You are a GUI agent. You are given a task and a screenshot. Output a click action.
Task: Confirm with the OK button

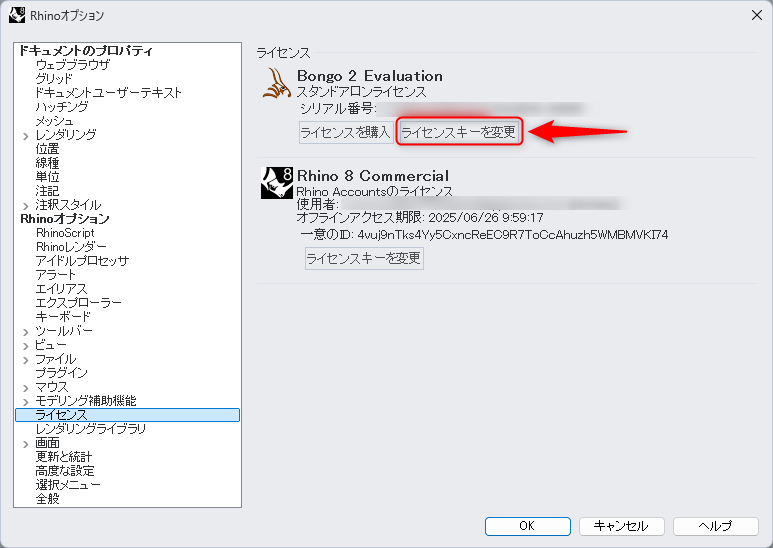tap(527, 526)
